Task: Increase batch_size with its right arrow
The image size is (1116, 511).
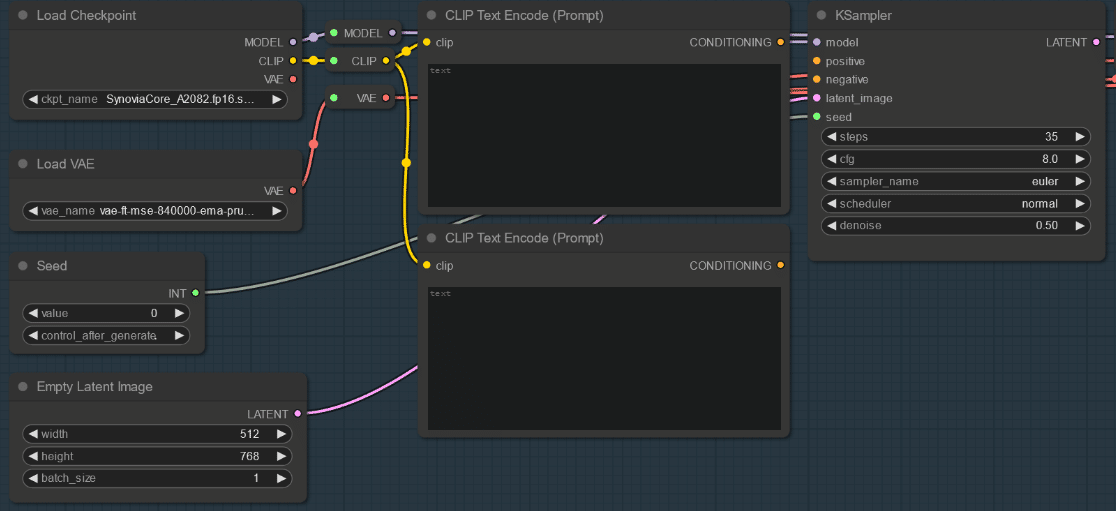Action: tap(281, 478)
